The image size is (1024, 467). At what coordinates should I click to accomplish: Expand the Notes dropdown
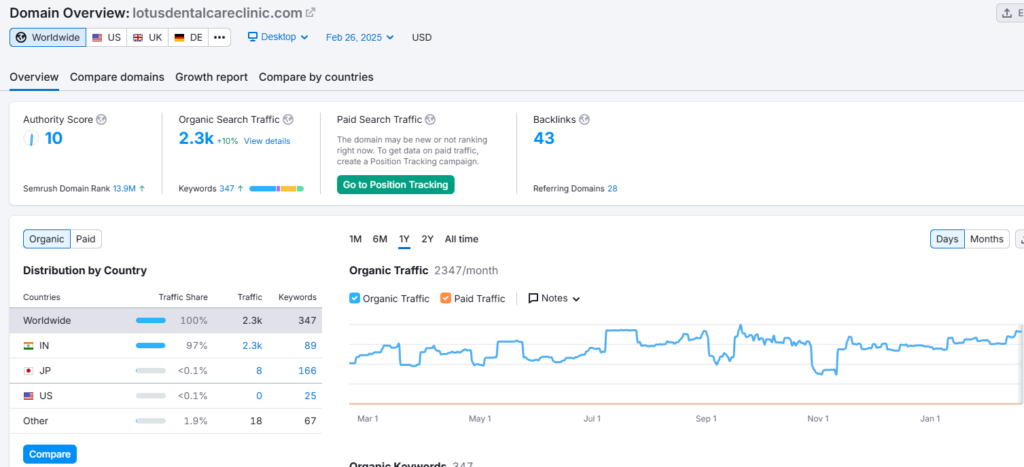(554, 298)
